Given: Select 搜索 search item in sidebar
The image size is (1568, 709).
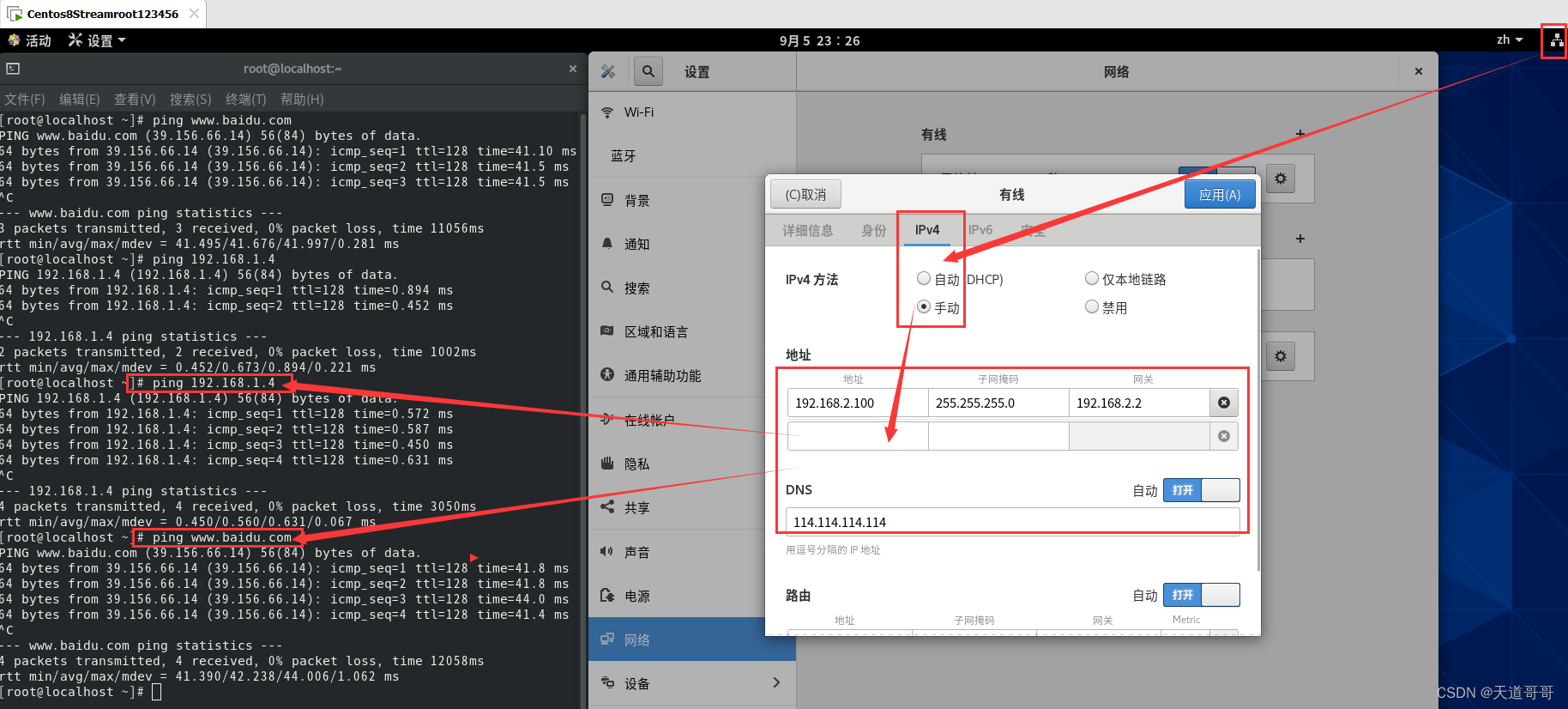Looking at the screenshot, I should [692, 288].
